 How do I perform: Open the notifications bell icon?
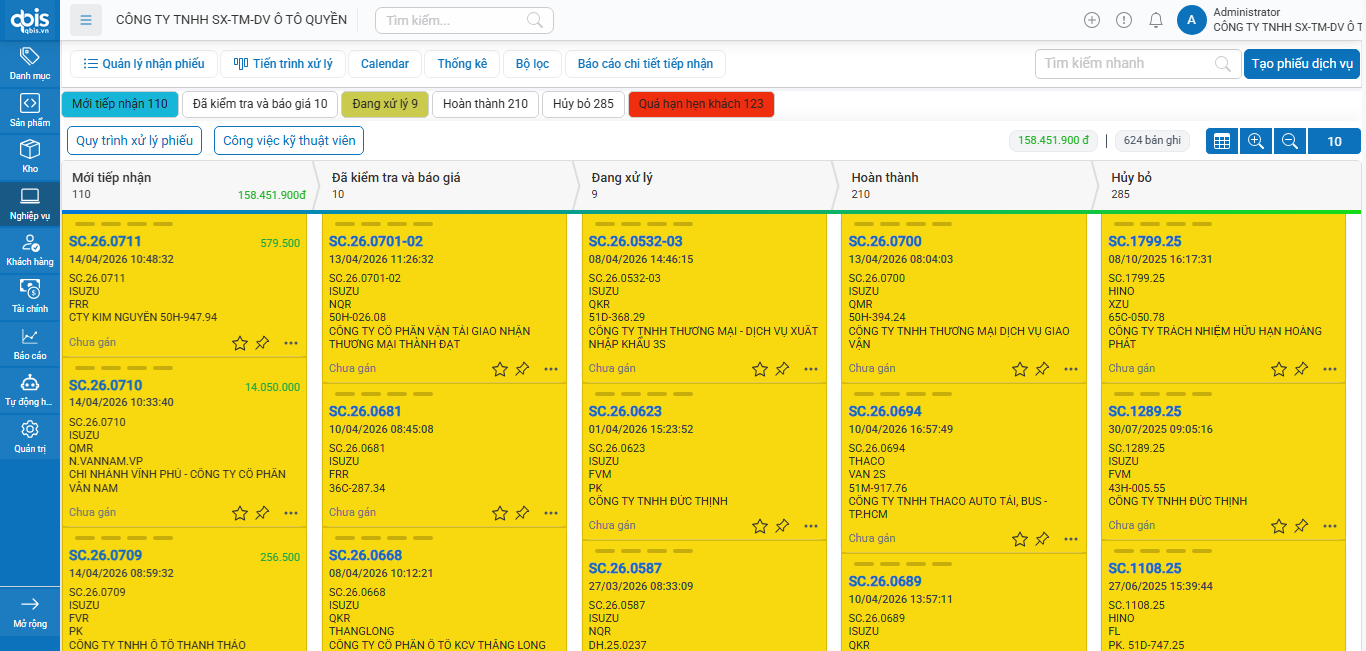(1156, 20)
